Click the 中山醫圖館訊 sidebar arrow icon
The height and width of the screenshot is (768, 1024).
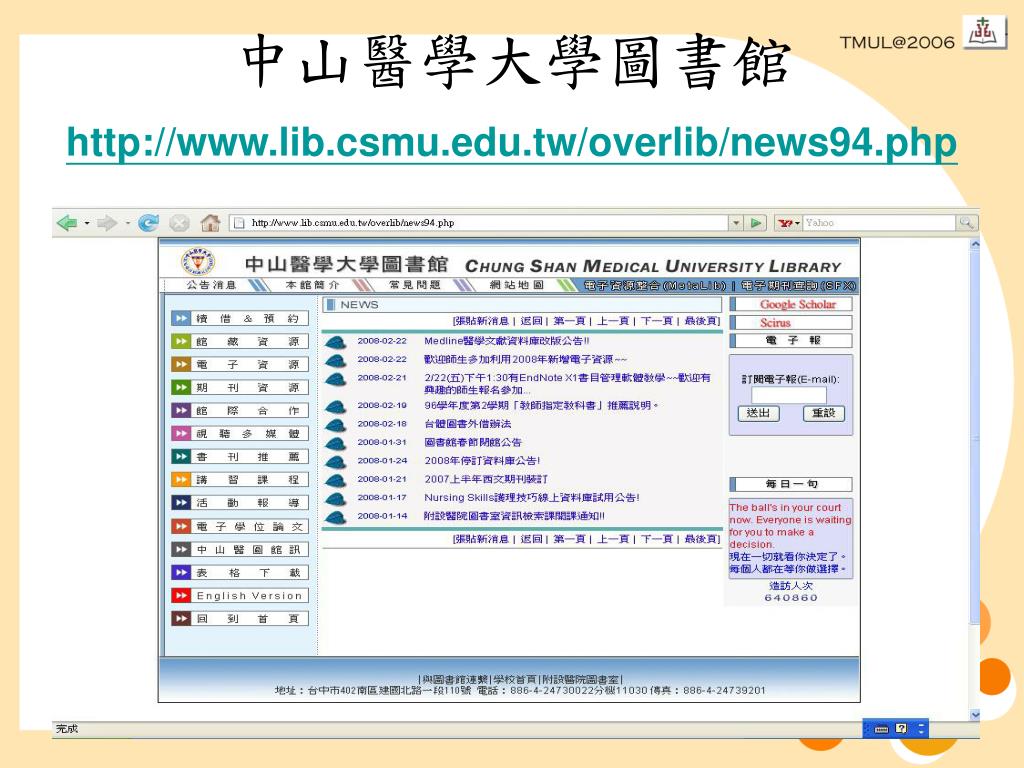coord(181,550)
